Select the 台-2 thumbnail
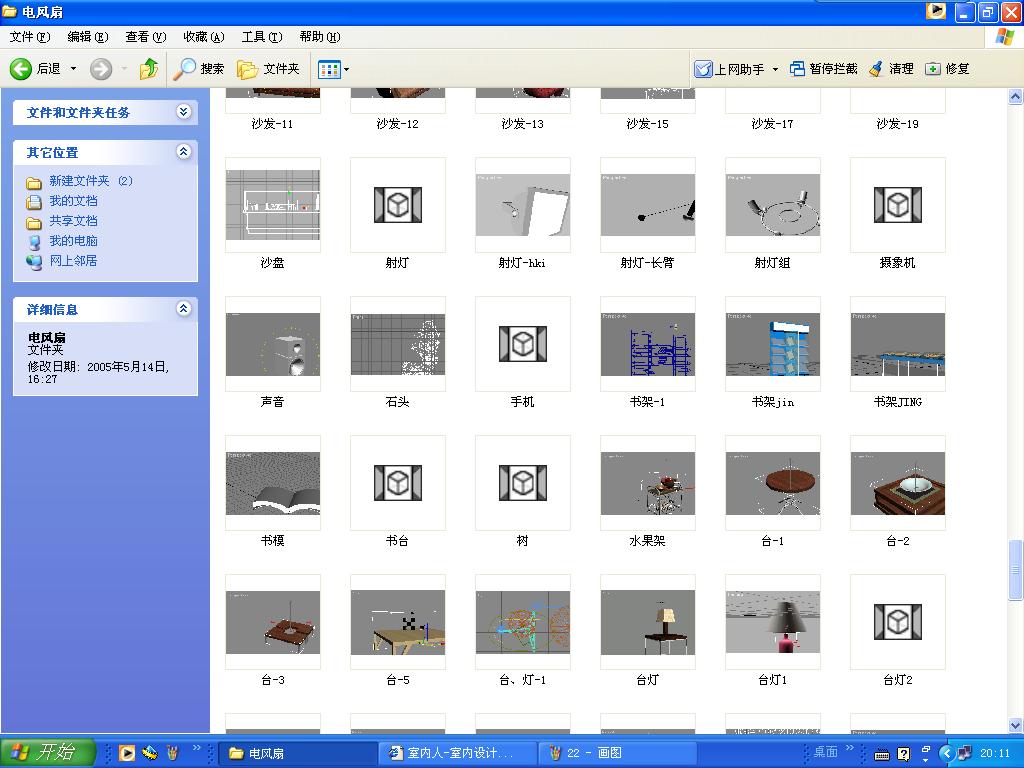The image size is (1024, 768). pos(898,483)
